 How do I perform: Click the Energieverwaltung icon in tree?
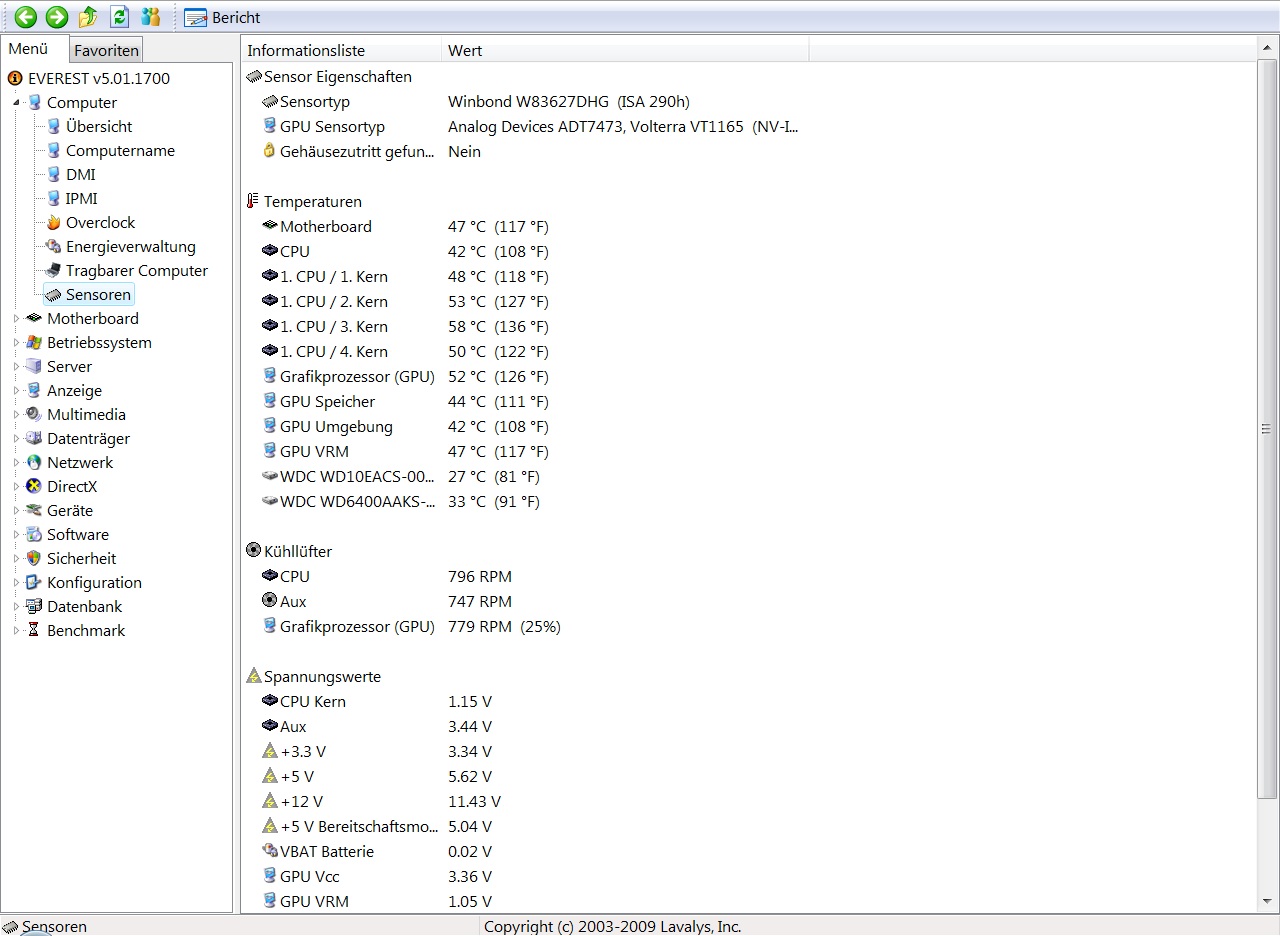tap(54, 247)
